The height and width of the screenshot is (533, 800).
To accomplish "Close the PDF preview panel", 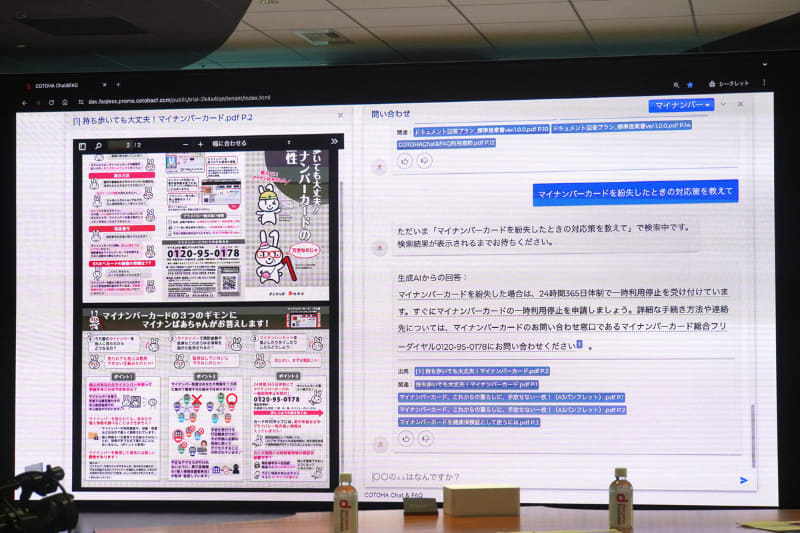I will tap(340, 116).
